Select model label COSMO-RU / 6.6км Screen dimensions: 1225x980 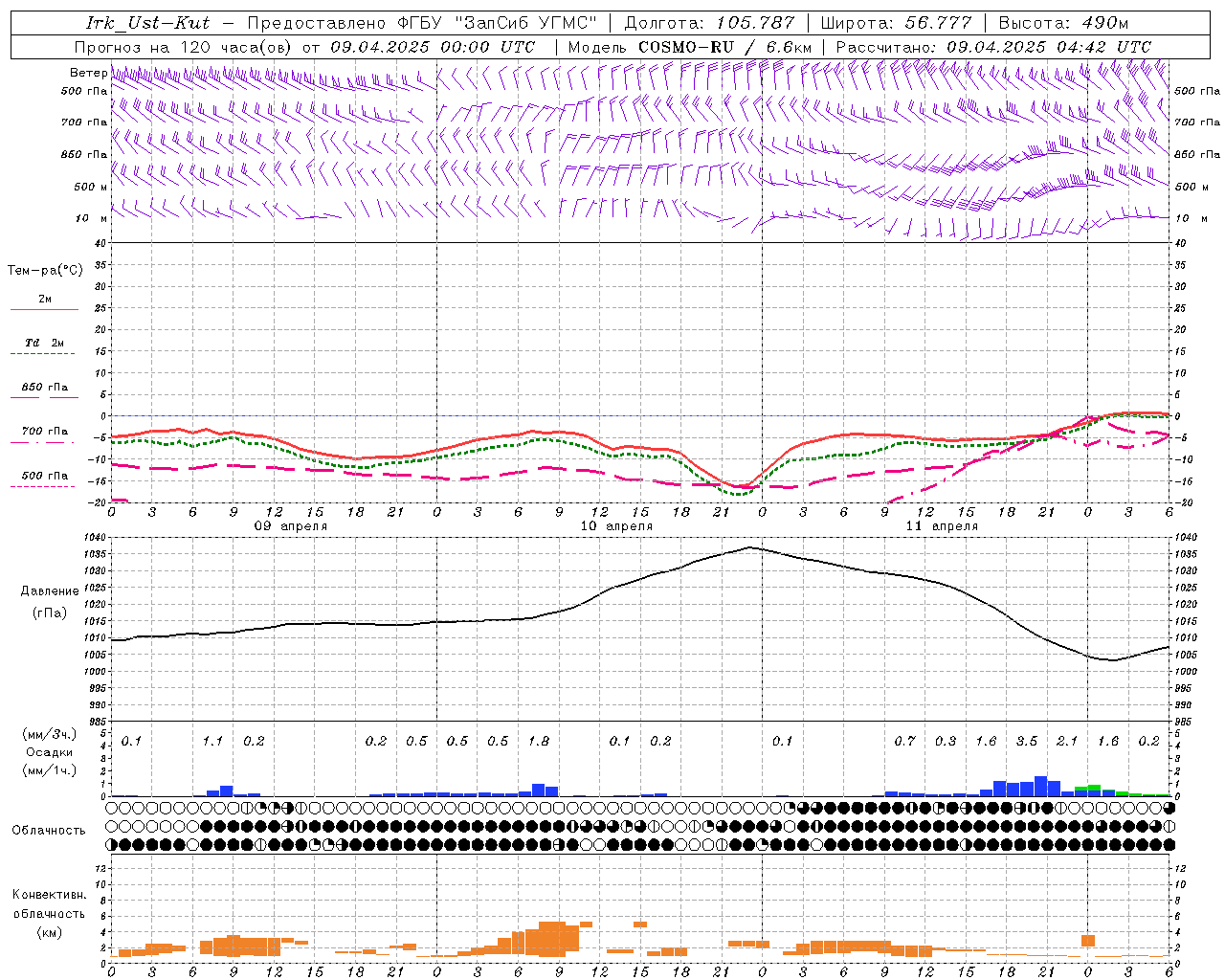click(725, 46)
